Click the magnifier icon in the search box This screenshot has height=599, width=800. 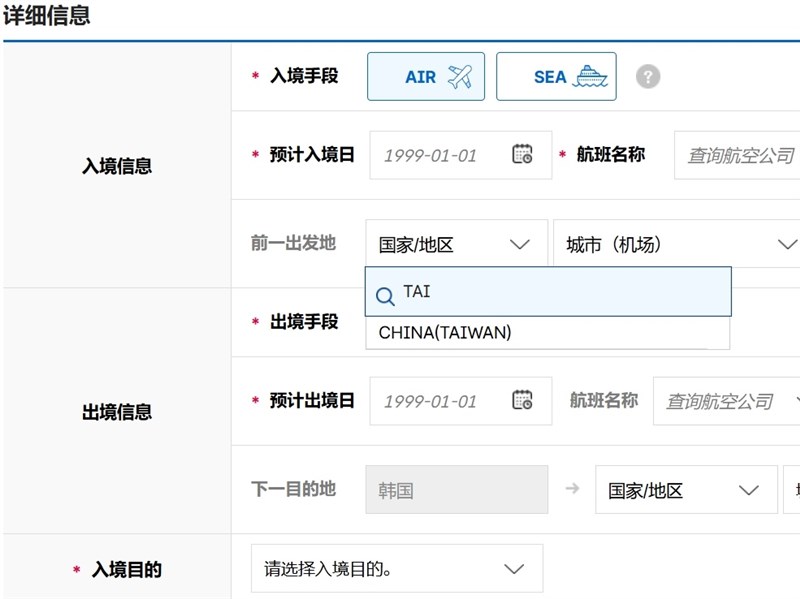pos(385,297)
